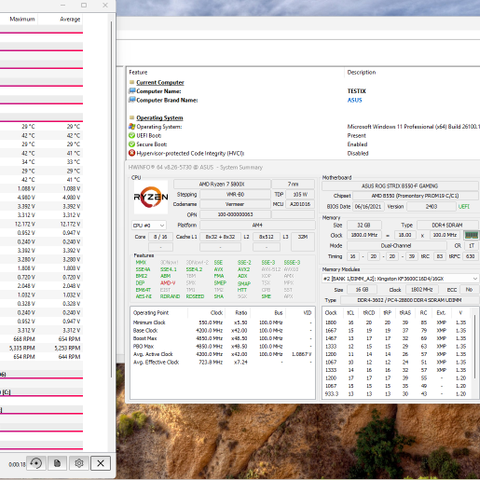
Task: Click the Average column header
Action: (x=70, y=19)
